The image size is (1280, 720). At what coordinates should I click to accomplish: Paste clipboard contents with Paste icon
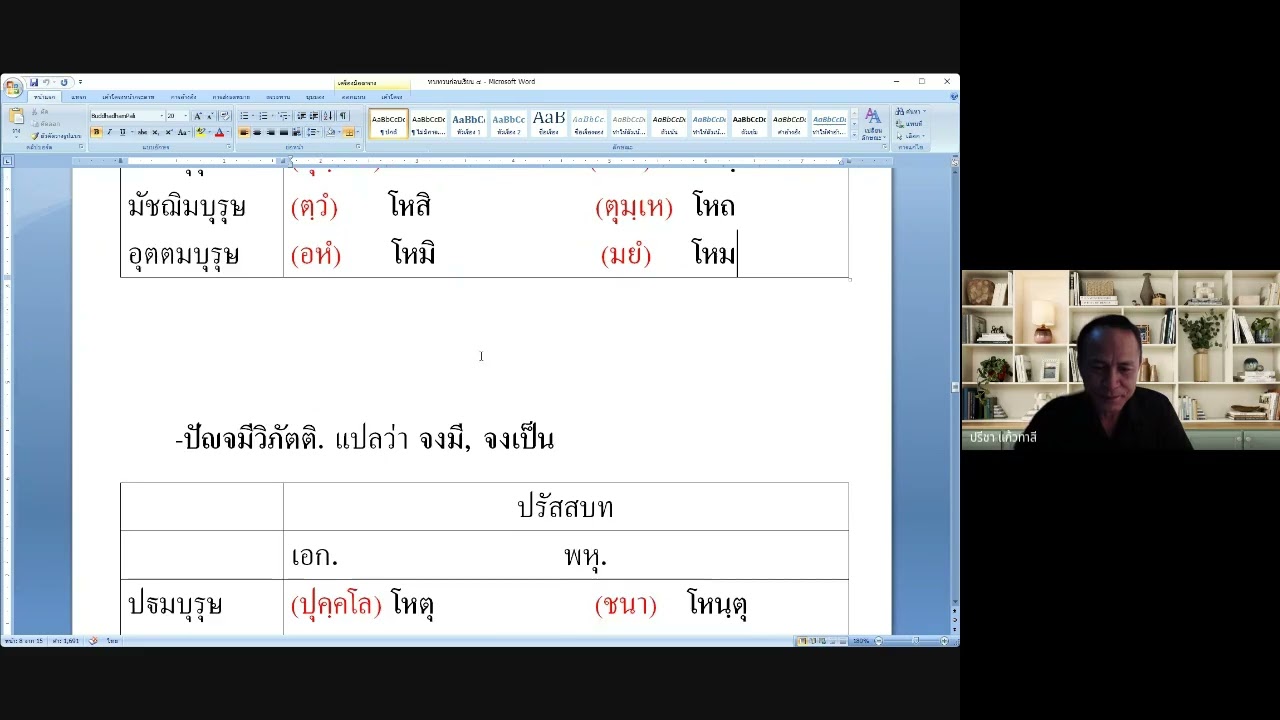pyautogui.click(x=16, y=115)
